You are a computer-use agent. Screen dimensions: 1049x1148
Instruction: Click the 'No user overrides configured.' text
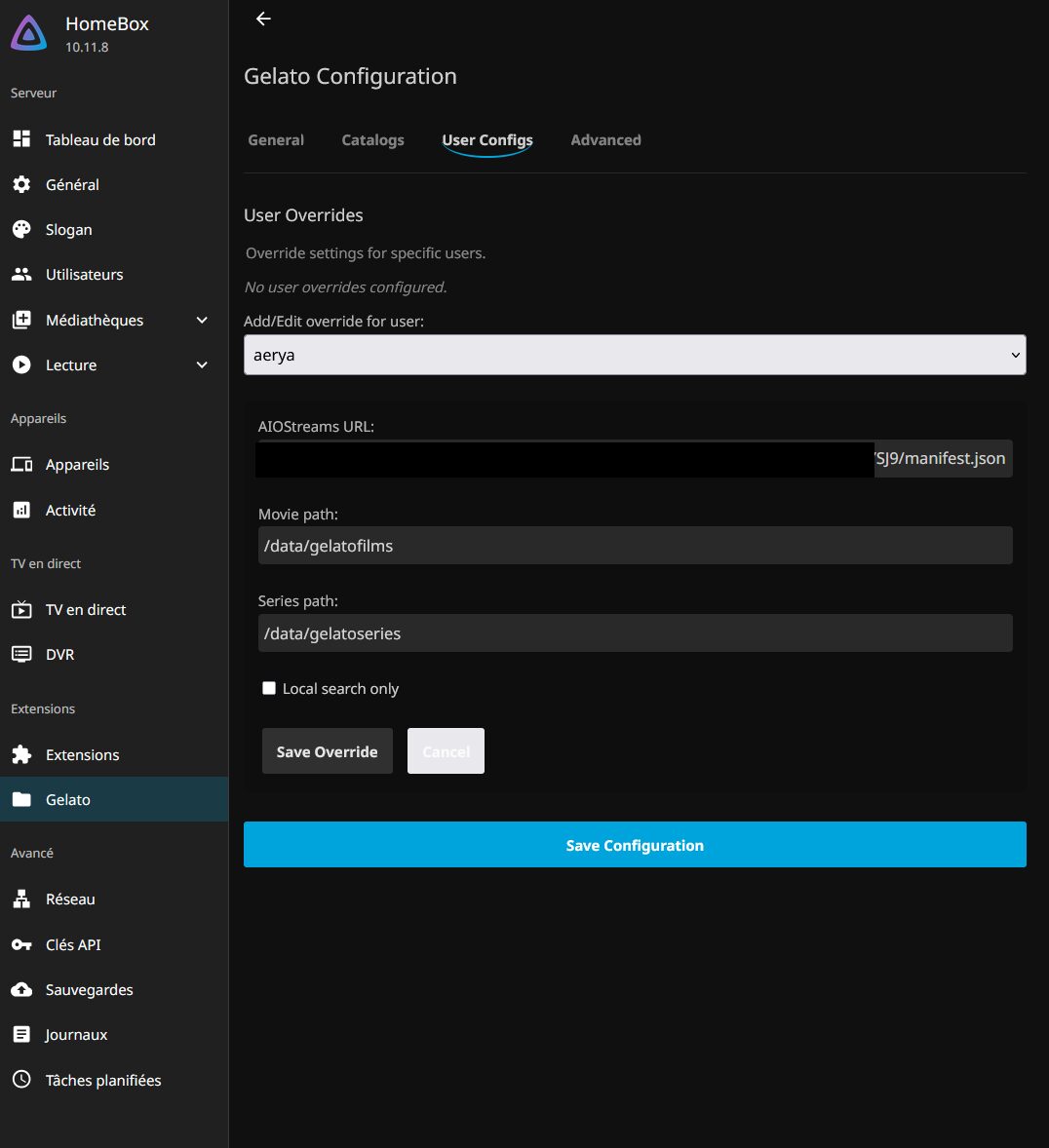[x=346, y=287]
